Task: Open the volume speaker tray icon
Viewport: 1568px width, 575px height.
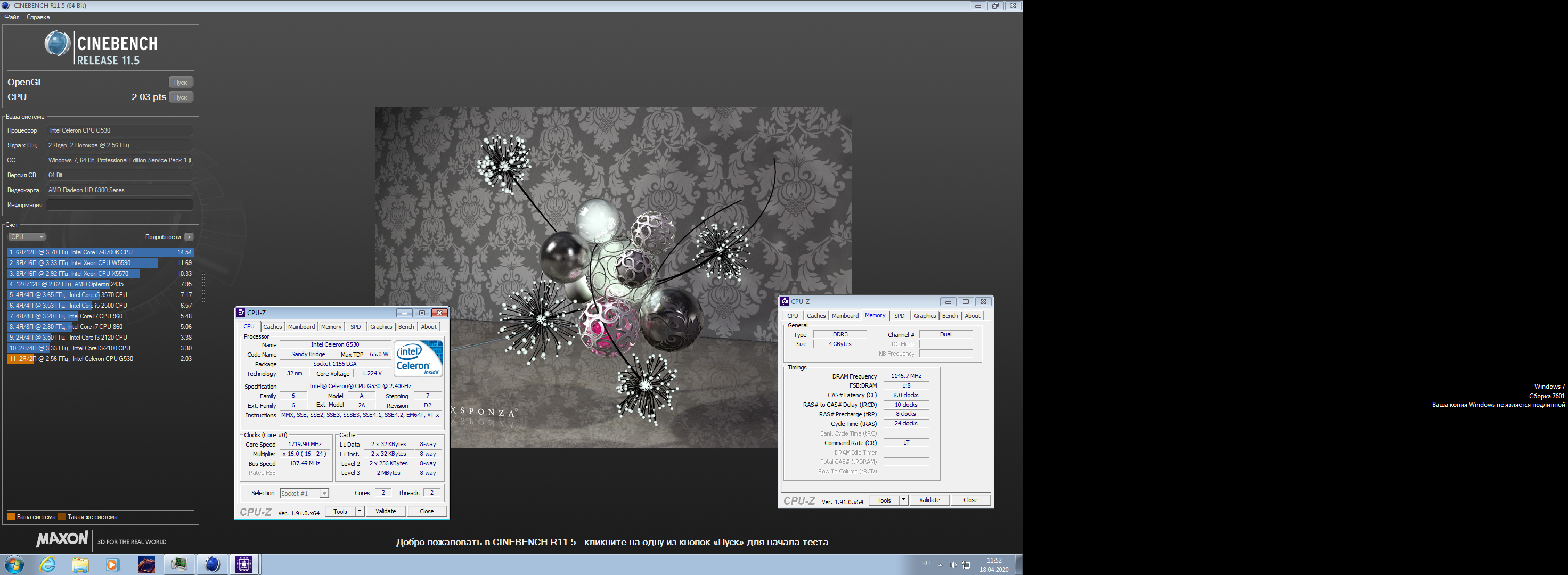Action: point(953,565)
